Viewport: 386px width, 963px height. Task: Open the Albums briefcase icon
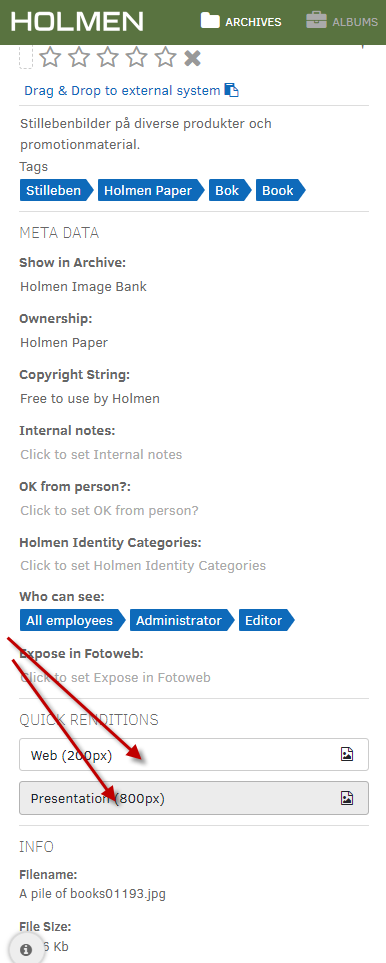[317, 20]
